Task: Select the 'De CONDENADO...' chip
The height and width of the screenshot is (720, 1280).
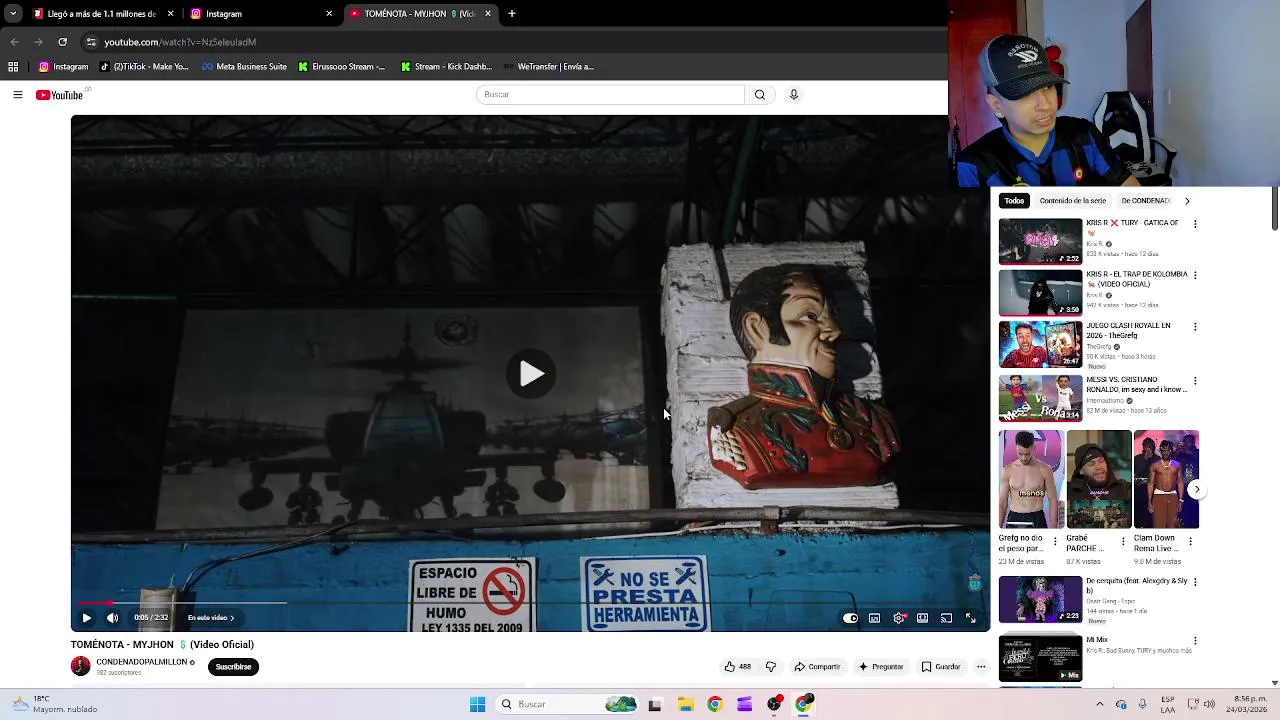Action: [x=1146, y=201]
